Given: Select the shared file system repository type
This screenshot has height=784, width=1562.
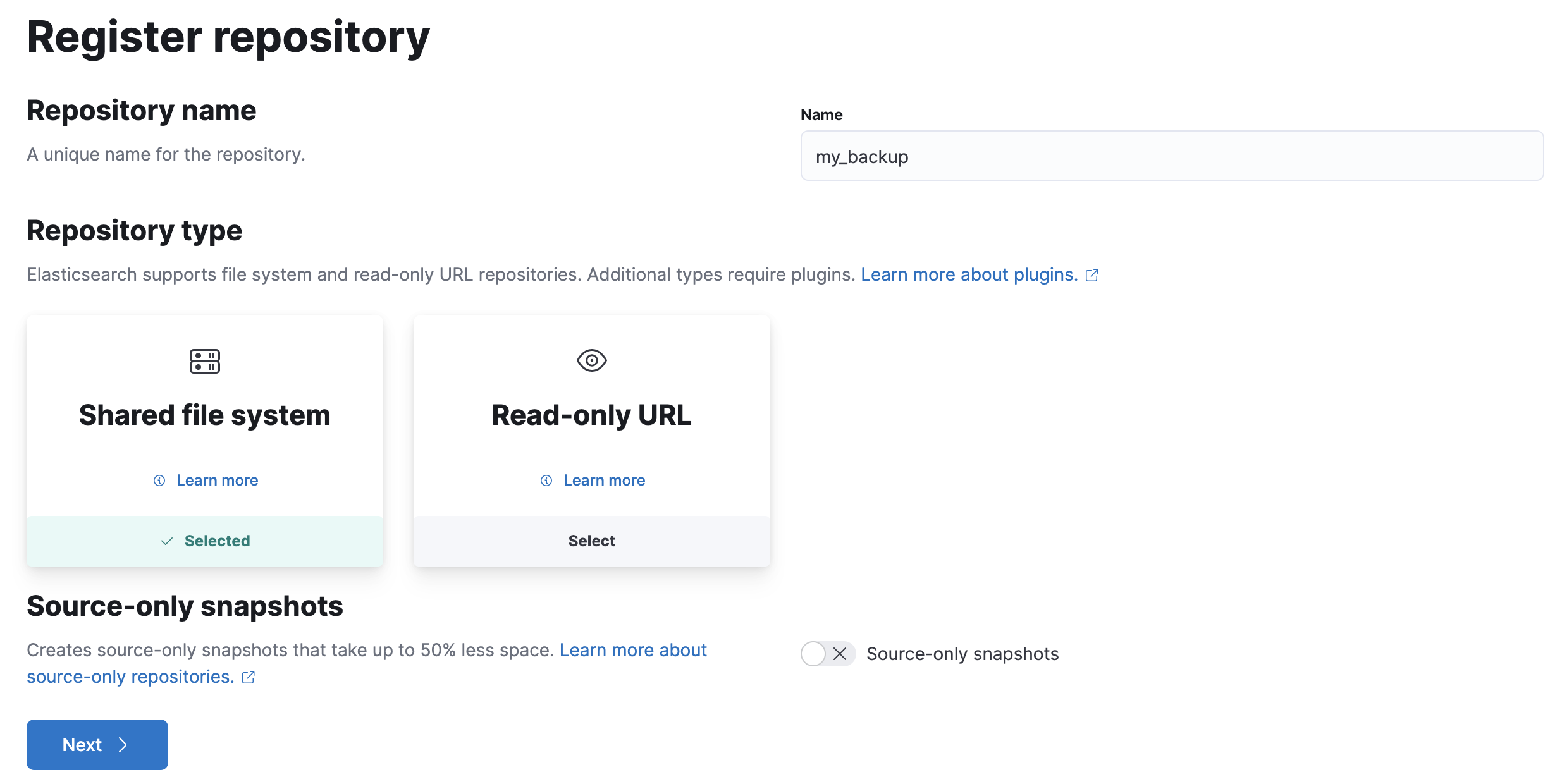Looking at the screenshot, I should (x=204, y=540).
